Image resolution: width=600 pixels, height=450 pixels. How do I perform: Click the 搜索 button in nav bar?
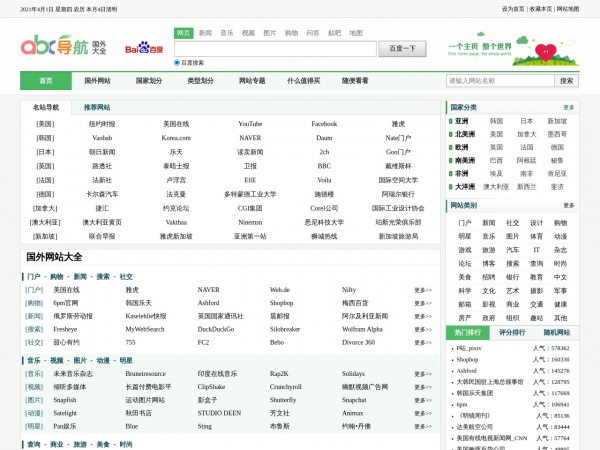(x=566, y=81)
